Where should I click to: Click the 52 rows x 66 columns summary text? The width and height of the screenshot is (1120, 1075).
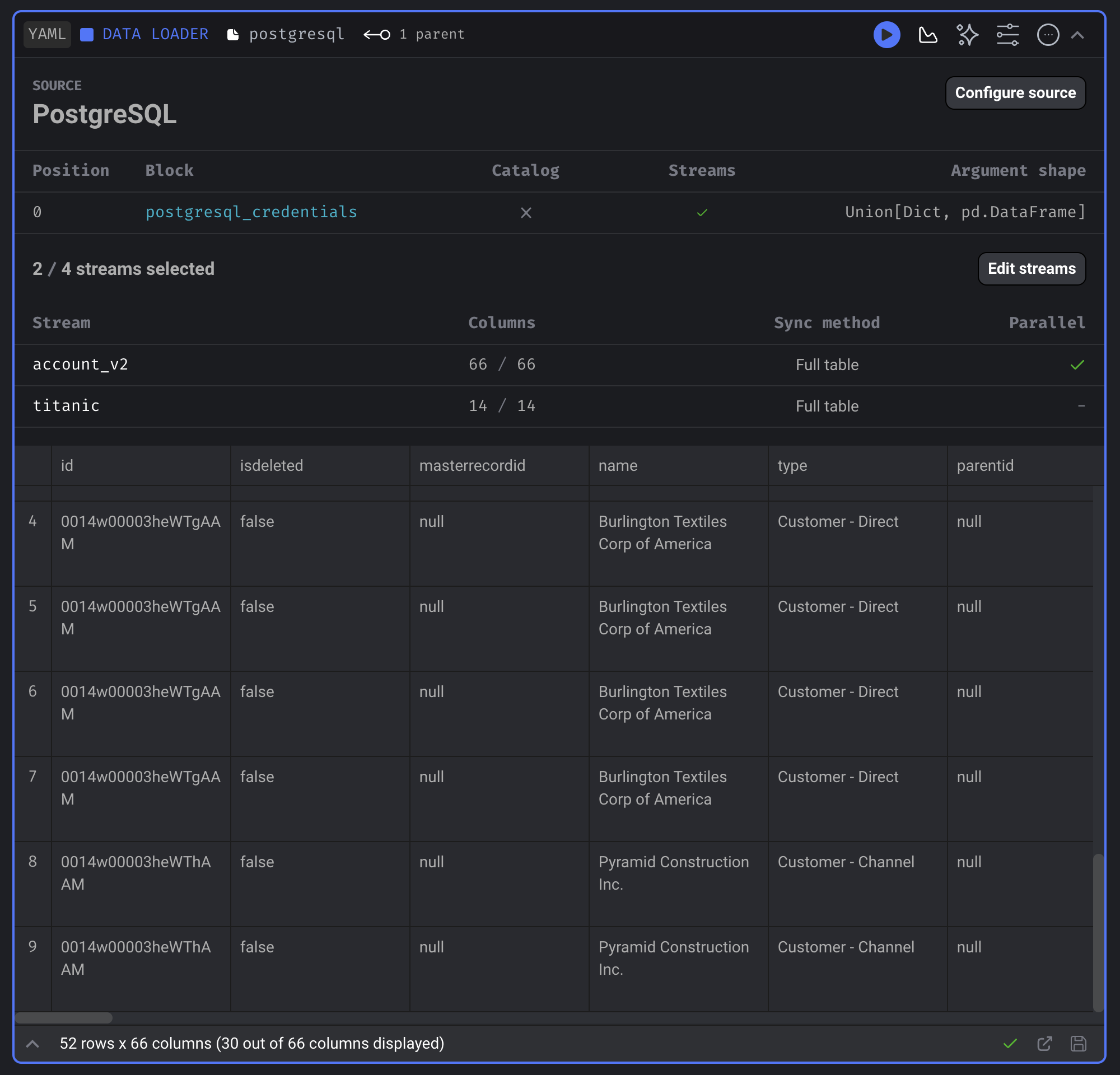(251, 1044)
